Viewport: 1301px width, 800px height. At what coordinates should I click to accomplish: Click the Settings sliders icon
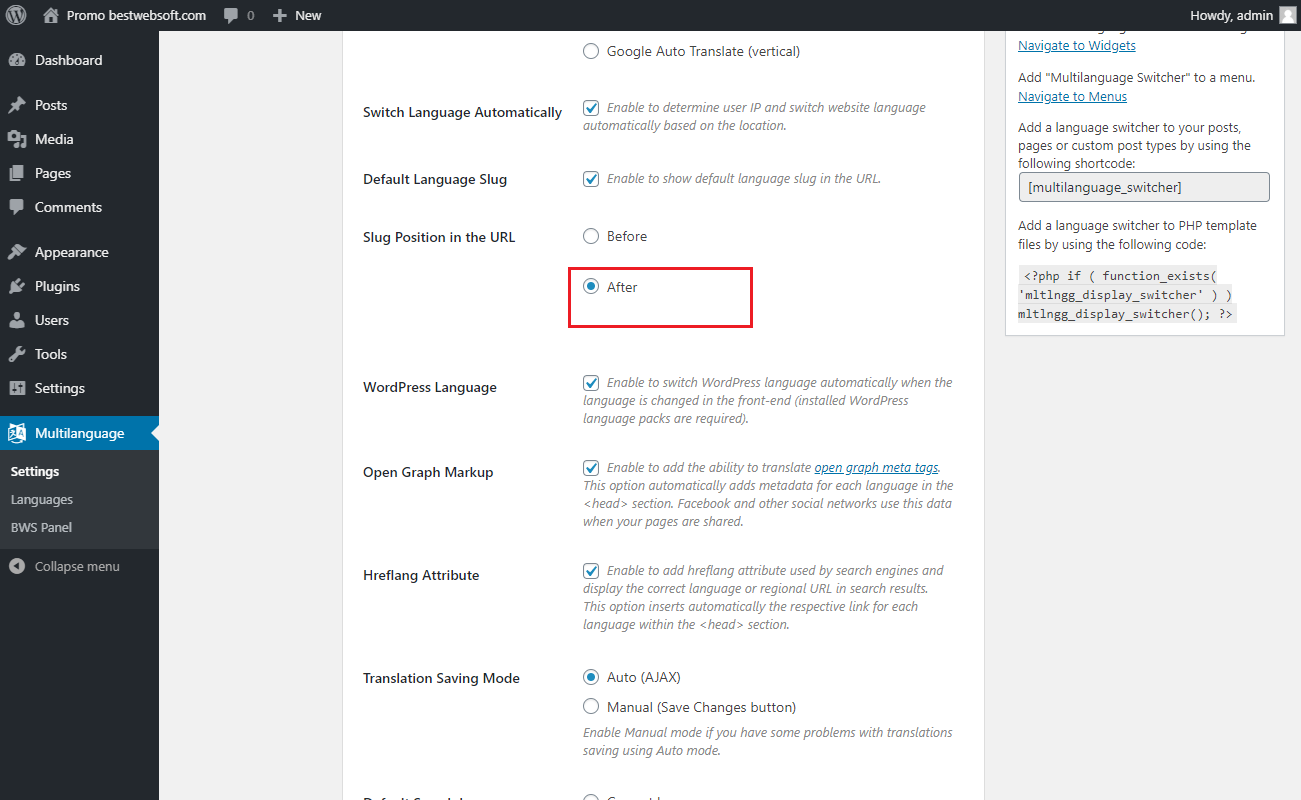pos(17,388)
